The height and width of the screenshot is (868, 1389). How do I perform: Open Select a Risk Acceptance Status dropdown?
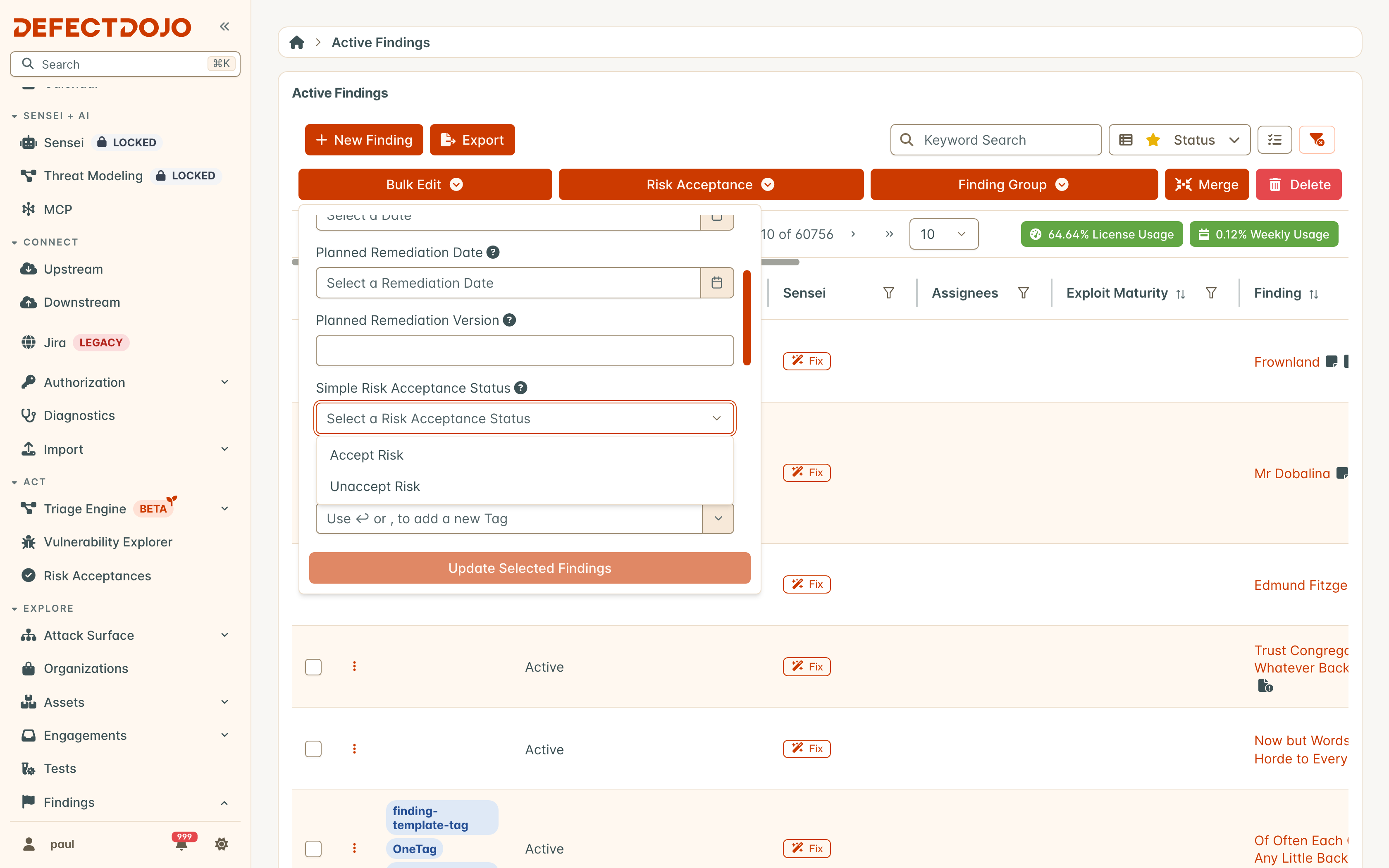[525, 418]
